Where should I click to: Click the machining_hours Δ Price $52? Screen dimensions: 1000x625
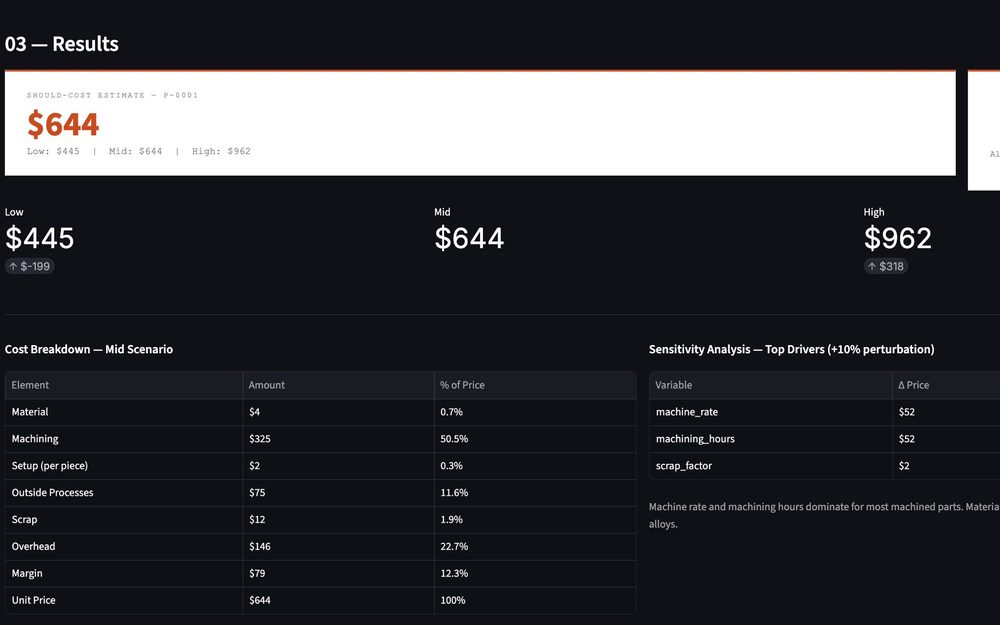tap(946, 439)
